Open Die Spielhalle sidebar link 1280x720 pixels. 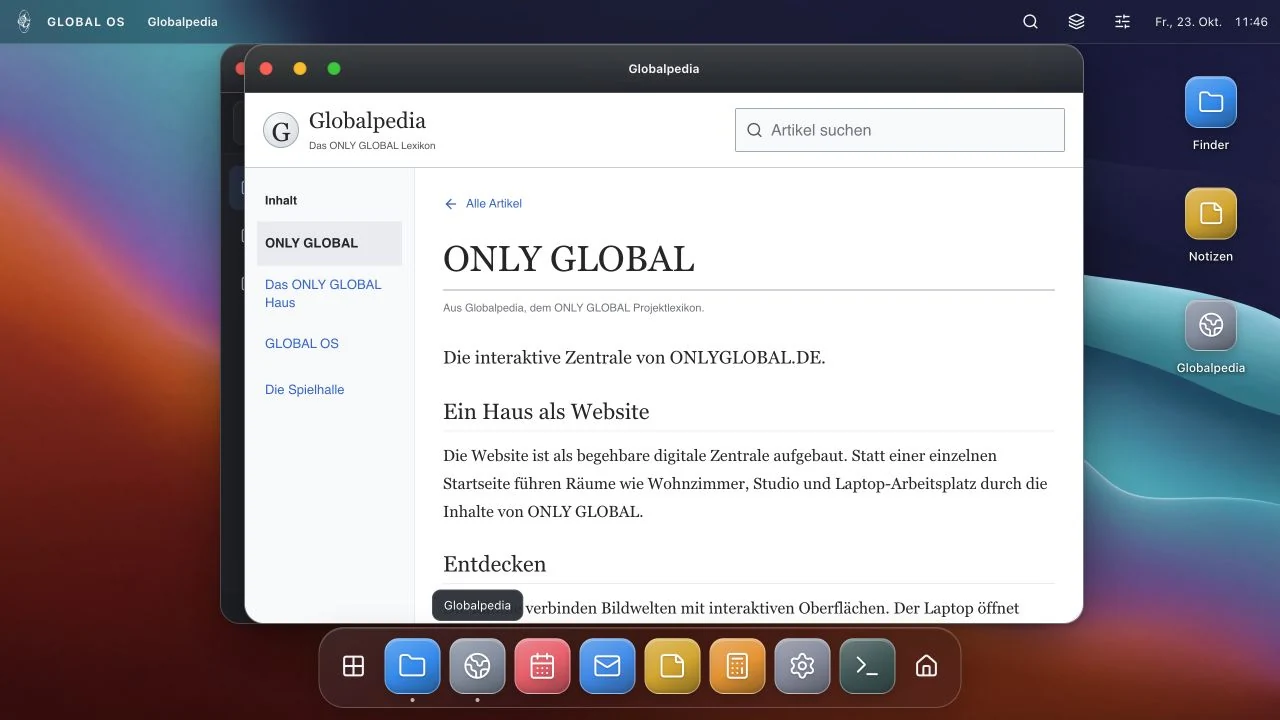tap(329, 390)
